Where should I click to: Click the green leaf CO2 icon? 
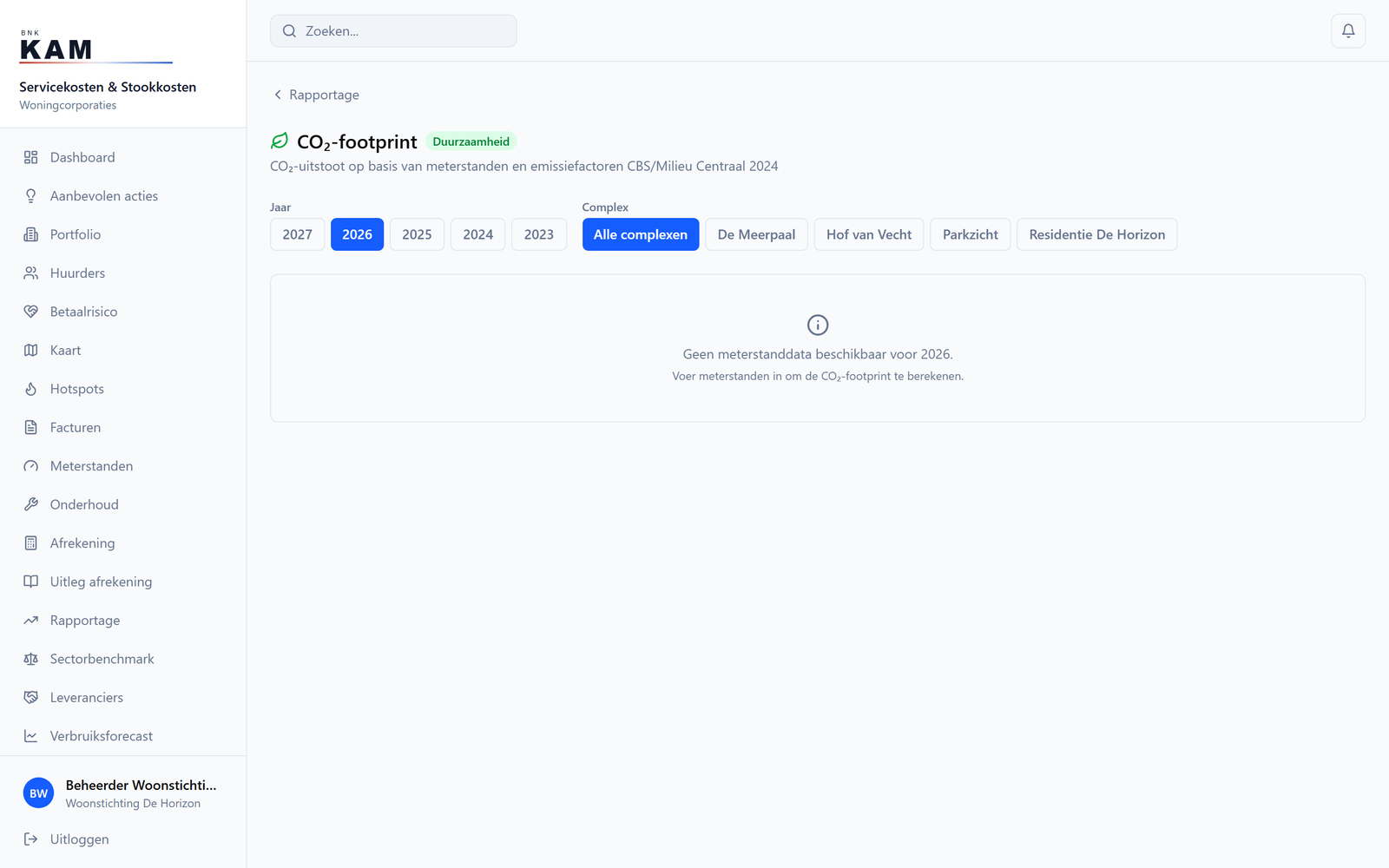pyautogui.click(x=280, y=141)
